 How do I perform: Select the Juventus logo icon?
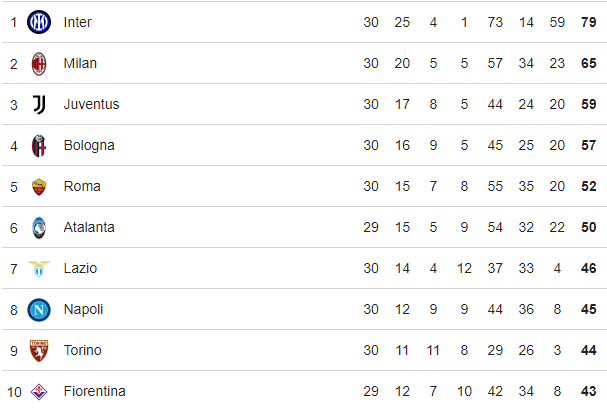click(39, 104)
